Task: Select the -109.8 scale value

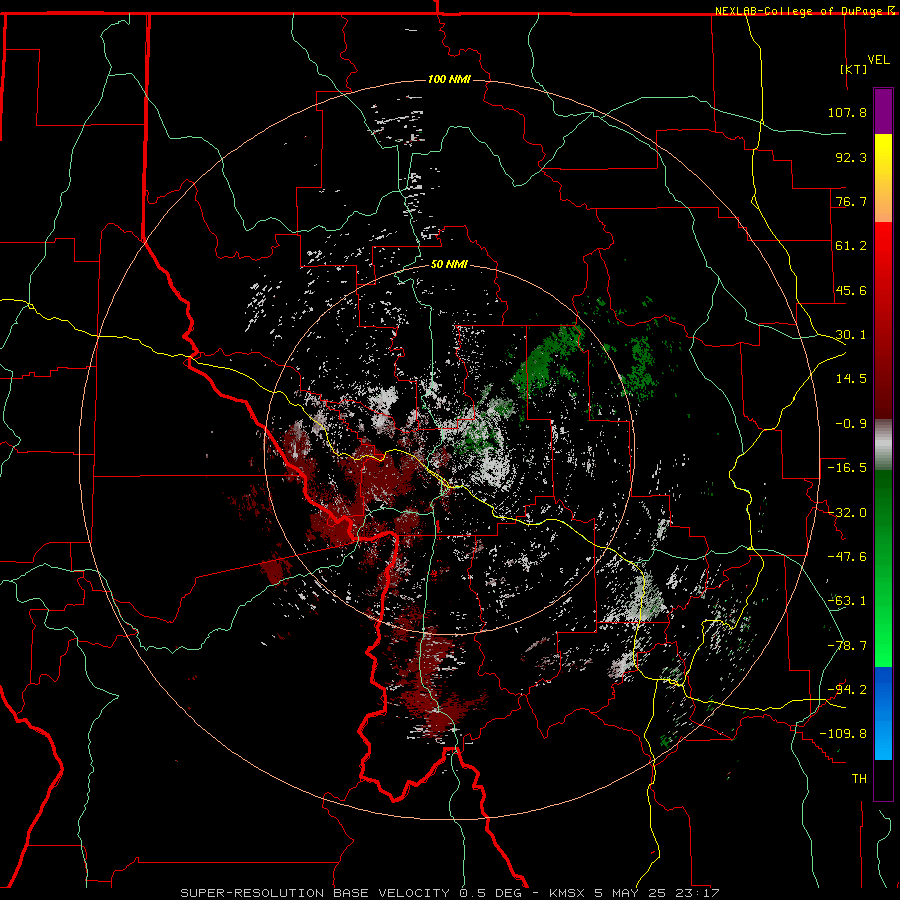Action: (843, 734)
